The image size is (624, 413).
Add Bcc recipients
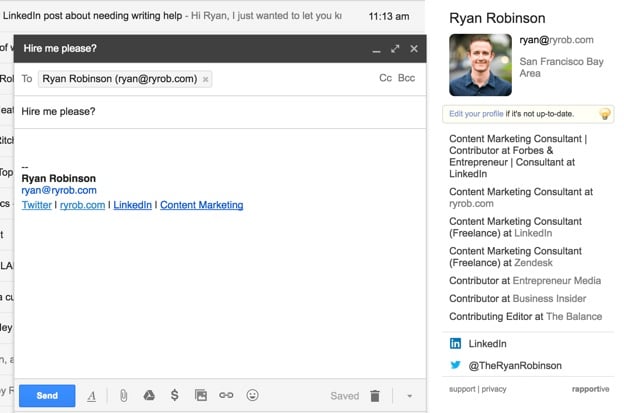click(406, 78)
